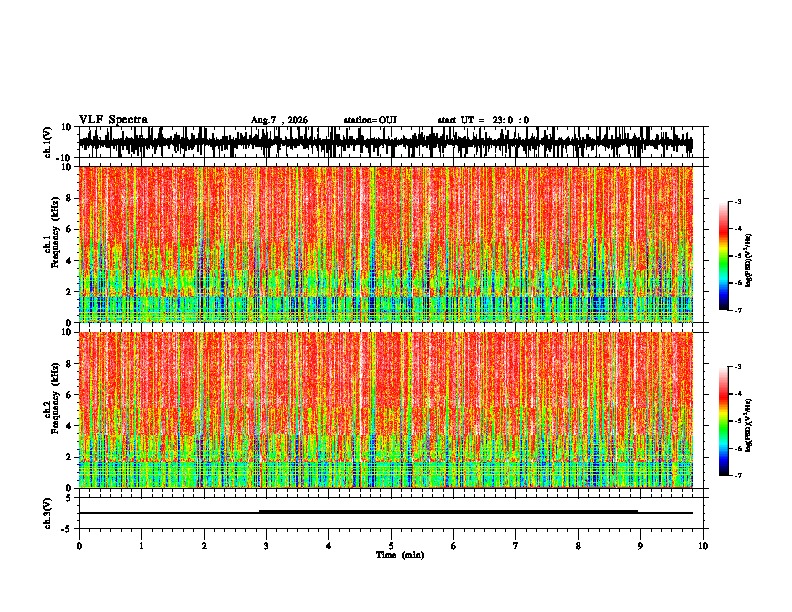This screenshot has width=792, height=612.
Task: Click the ch.1 colorbar label "log(PSD)(V²/Hz)"
Action: pyautogui.click(x=748, y=261)
